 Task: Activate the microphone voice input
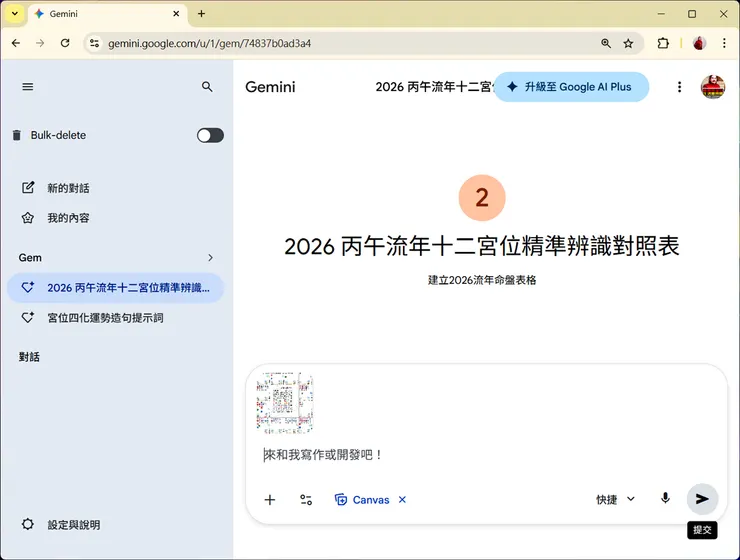665,498
